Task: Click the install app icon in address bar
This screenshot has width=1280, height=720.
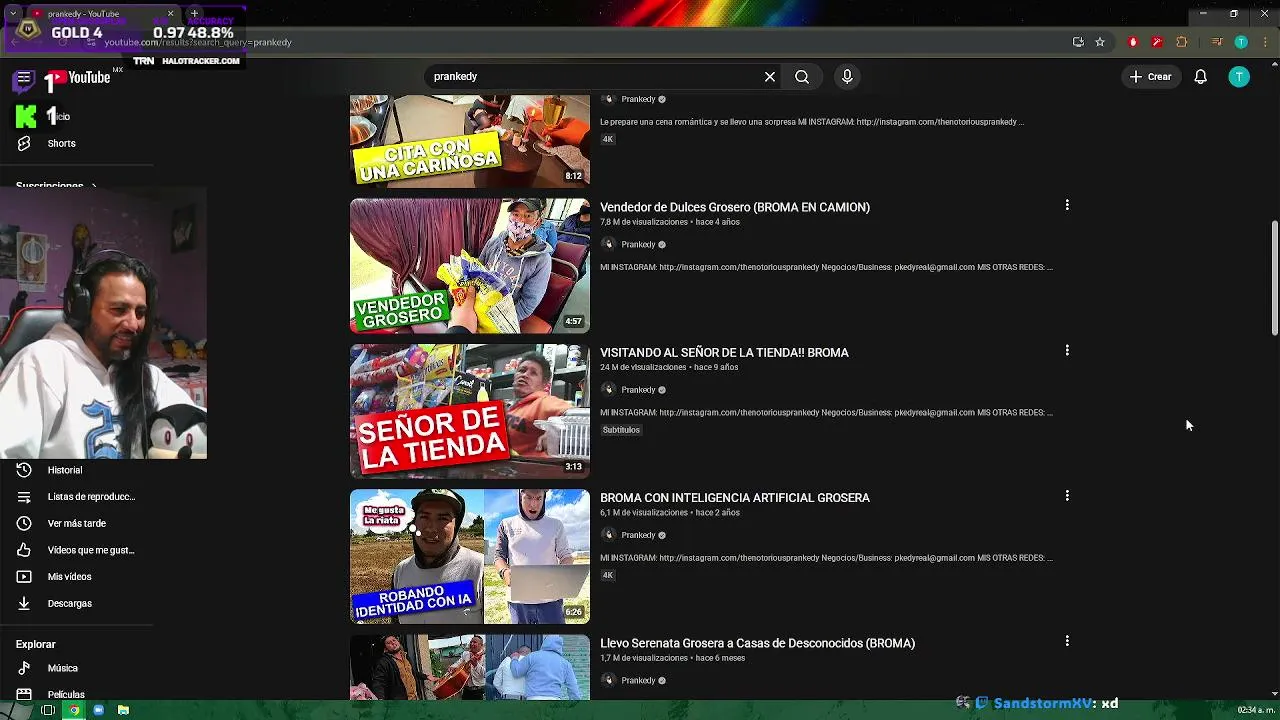Action: pos(1078,42)
